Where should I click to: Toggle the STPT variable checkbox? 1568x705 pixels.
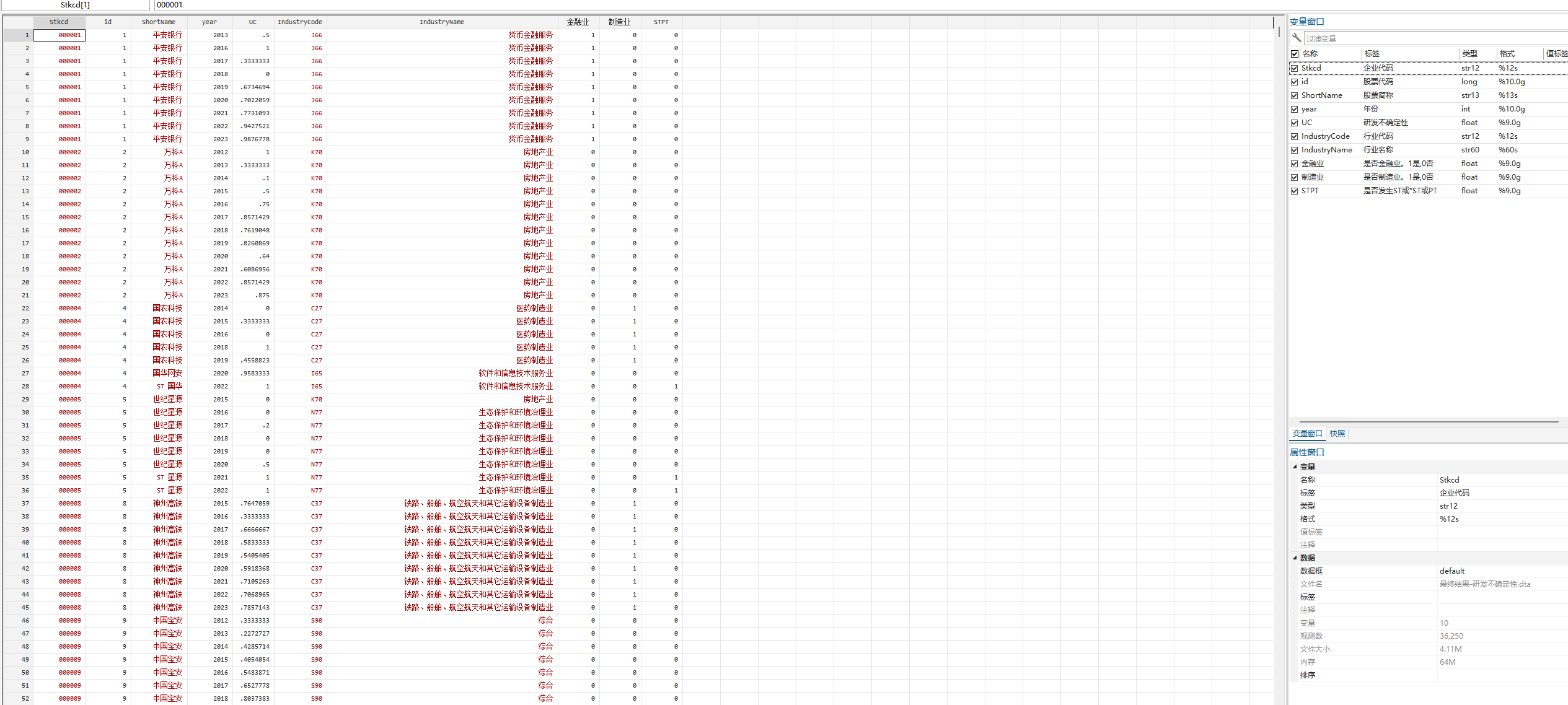1295,191
